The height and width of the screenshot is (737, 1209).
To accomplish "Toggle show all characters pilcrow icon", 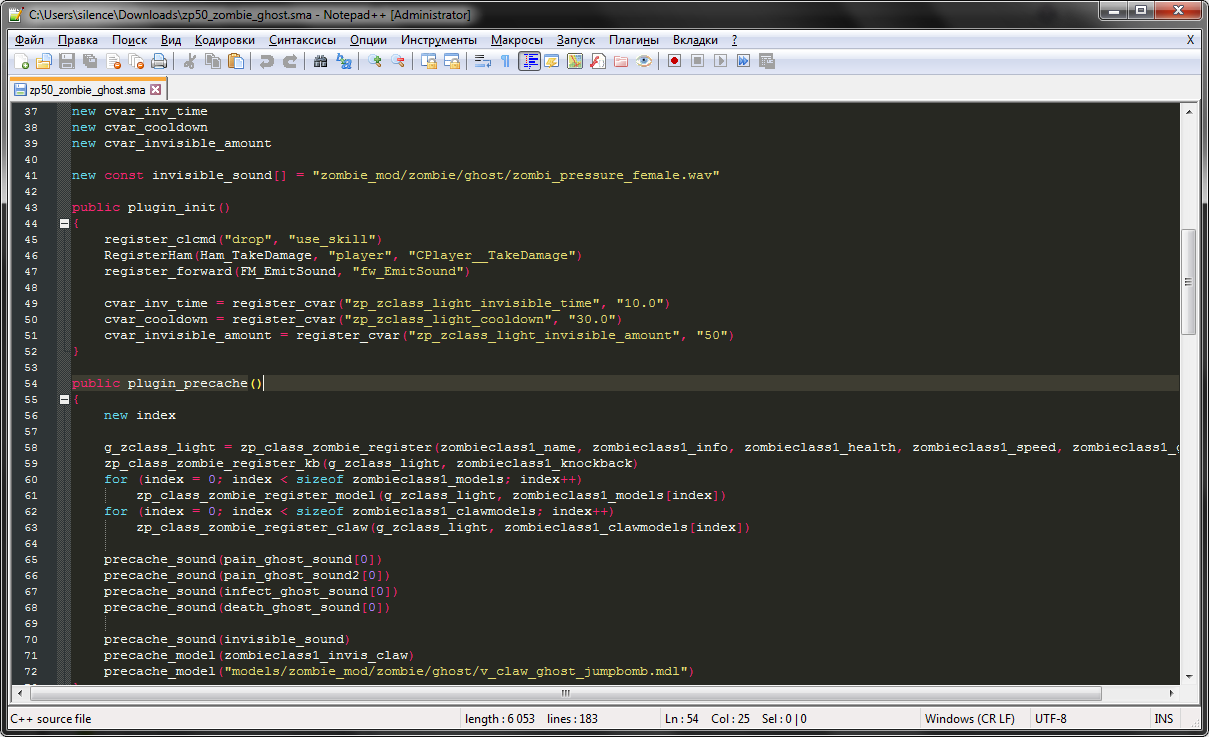I will (x=506, y=61).
